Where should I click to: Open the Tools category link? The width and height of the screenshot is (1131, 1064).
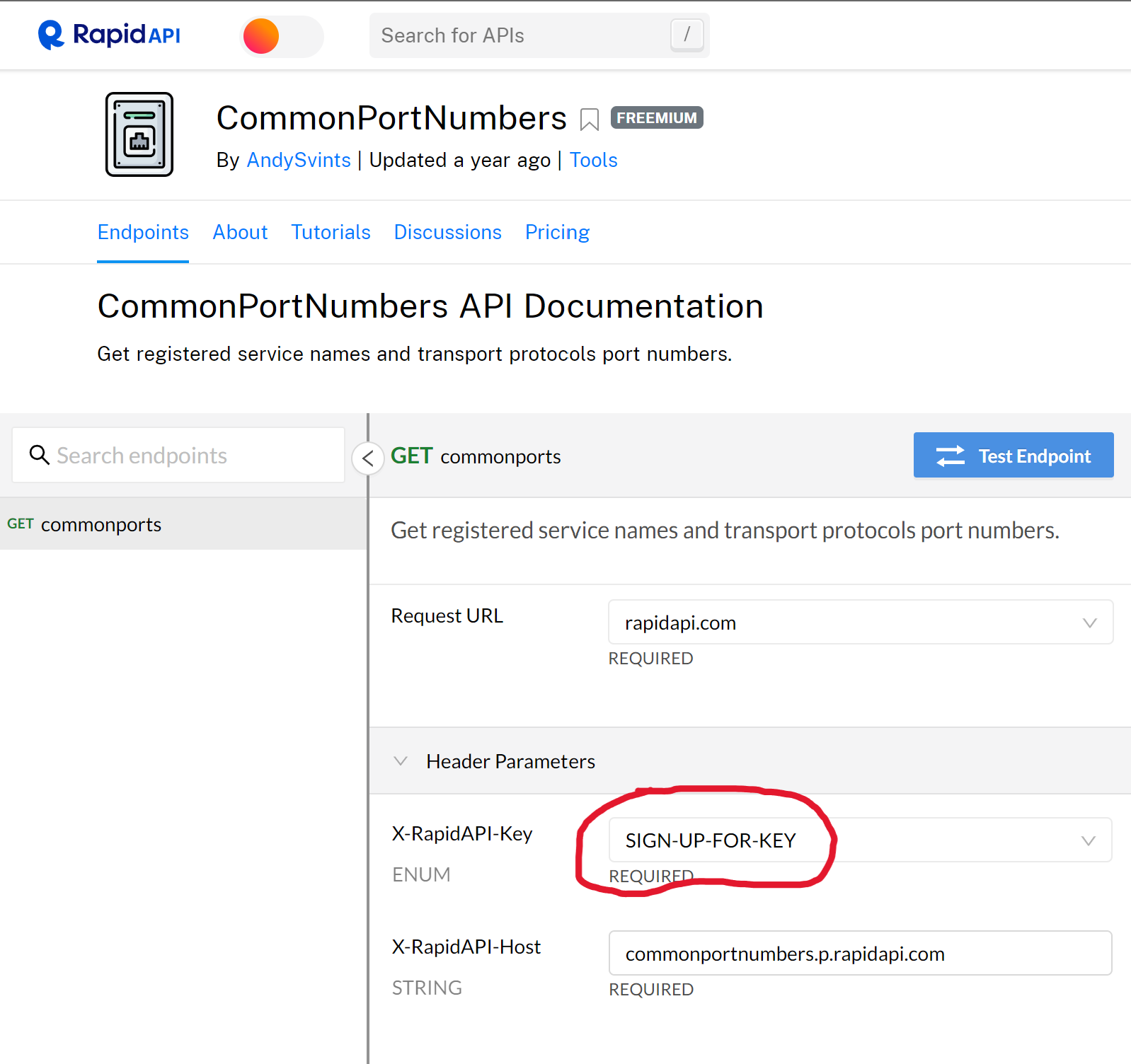(593, 160)
